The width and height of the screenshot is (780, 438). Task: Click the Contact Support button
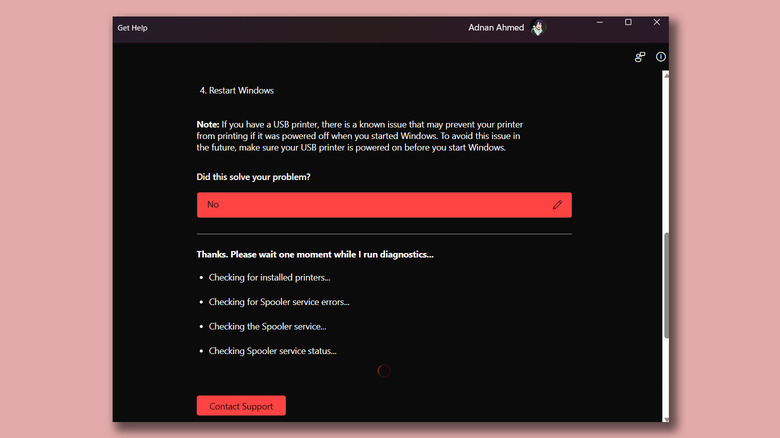241,406
